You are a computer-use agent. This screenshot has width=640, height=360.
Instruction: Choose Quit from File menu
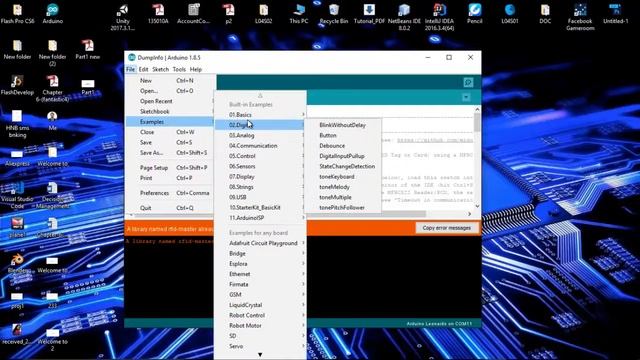[x=169, y=208]
